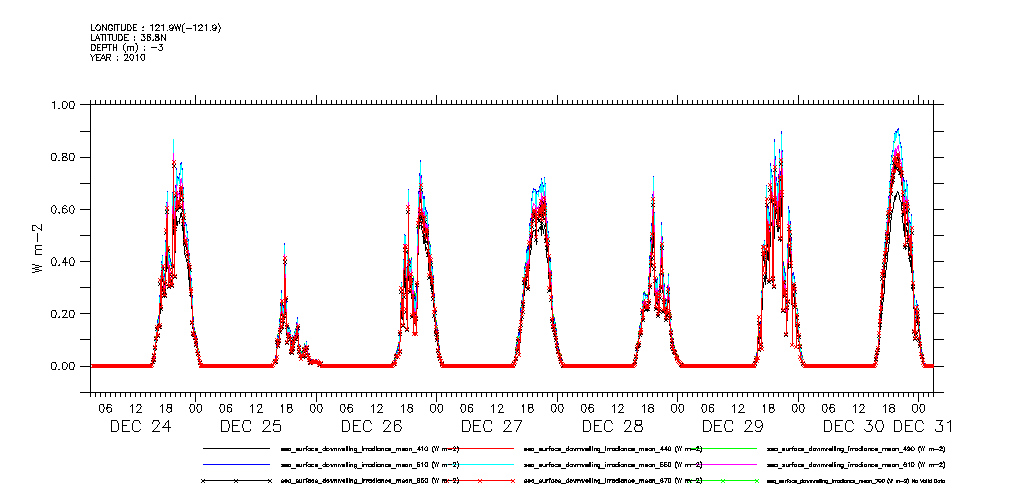Click the tallest irradiance peak on DEC 30
This screenshot has height=504, width=1009.
tap(897, 129)
